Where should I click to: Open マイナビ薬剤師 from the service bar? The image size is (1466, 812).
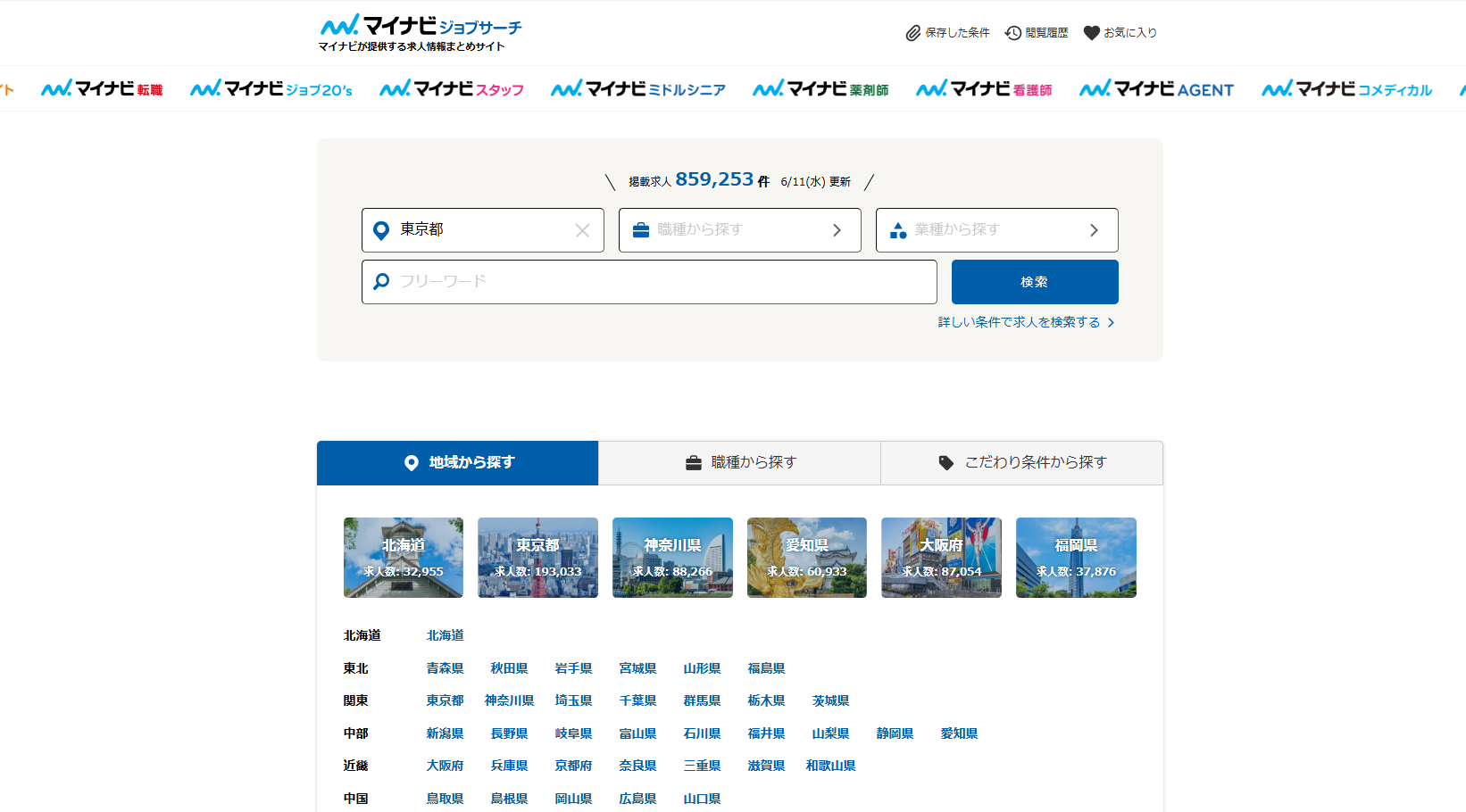tap(820, 88)
